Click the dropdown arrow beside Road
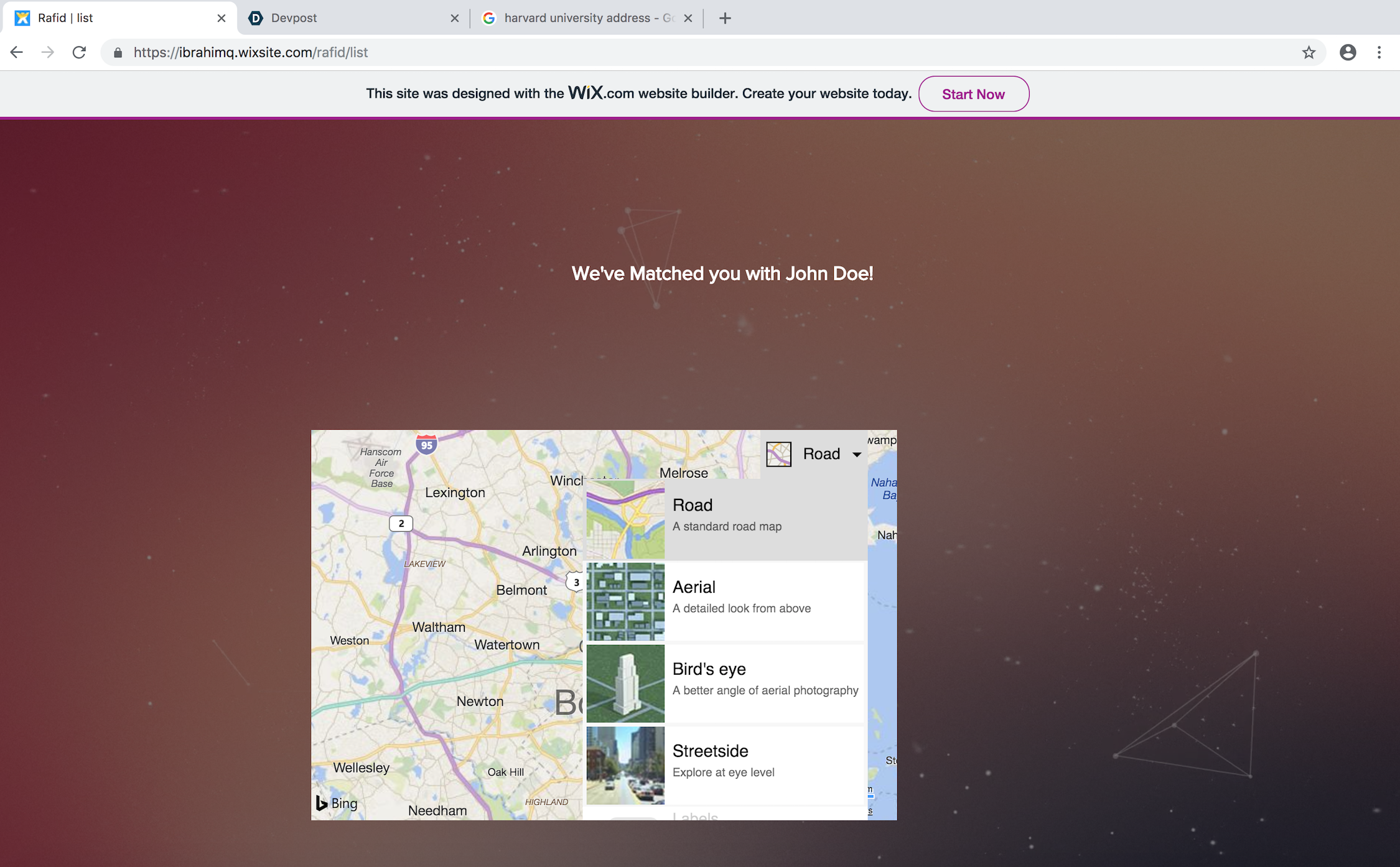 point(857,455)
